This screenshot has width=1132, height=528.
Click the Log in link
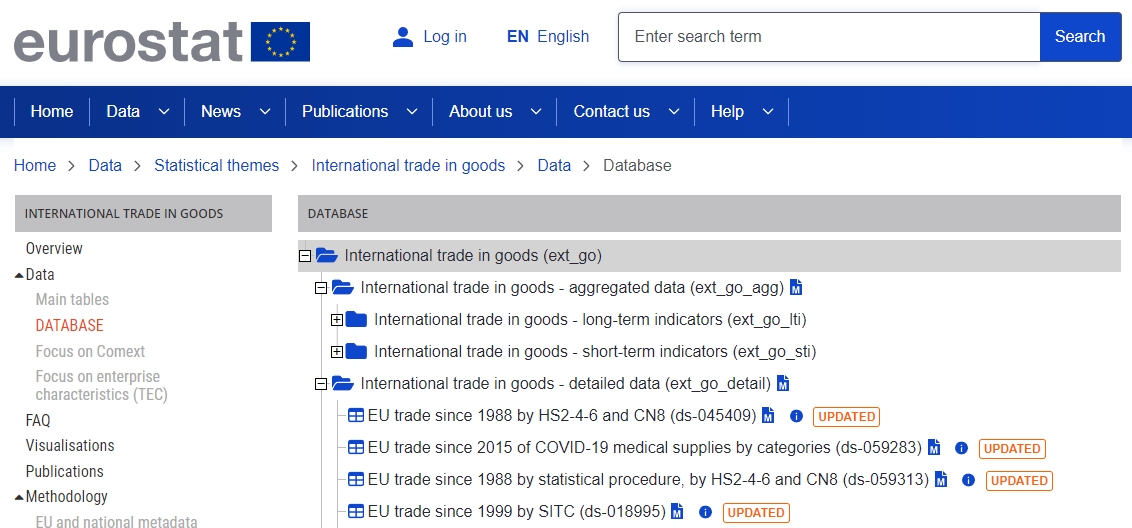pos(445,36)
